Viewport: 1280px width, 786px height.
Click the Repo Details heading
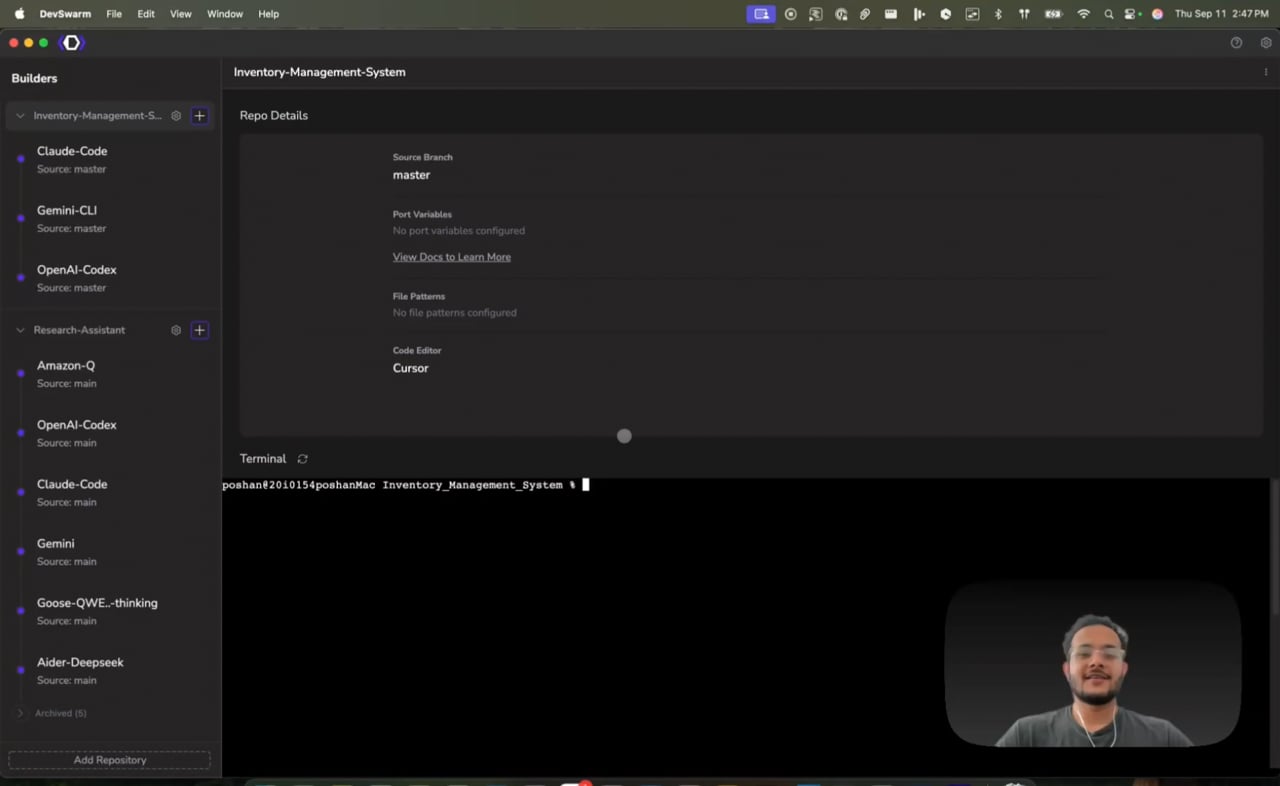tap(274, 116)
